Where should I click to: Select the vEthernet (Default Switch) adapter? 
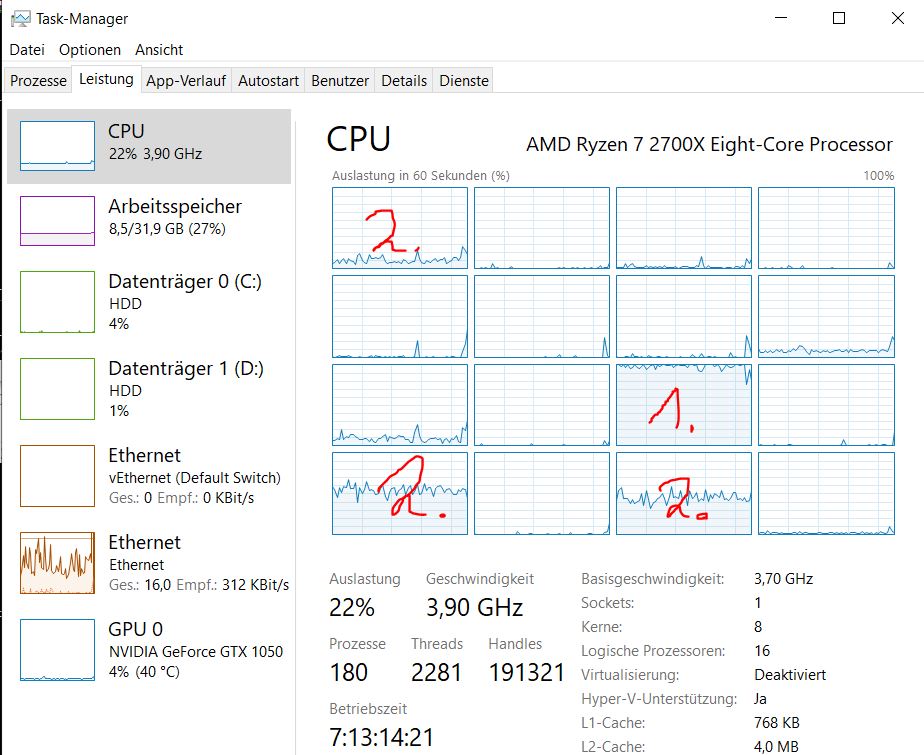[x=56, y=476]
